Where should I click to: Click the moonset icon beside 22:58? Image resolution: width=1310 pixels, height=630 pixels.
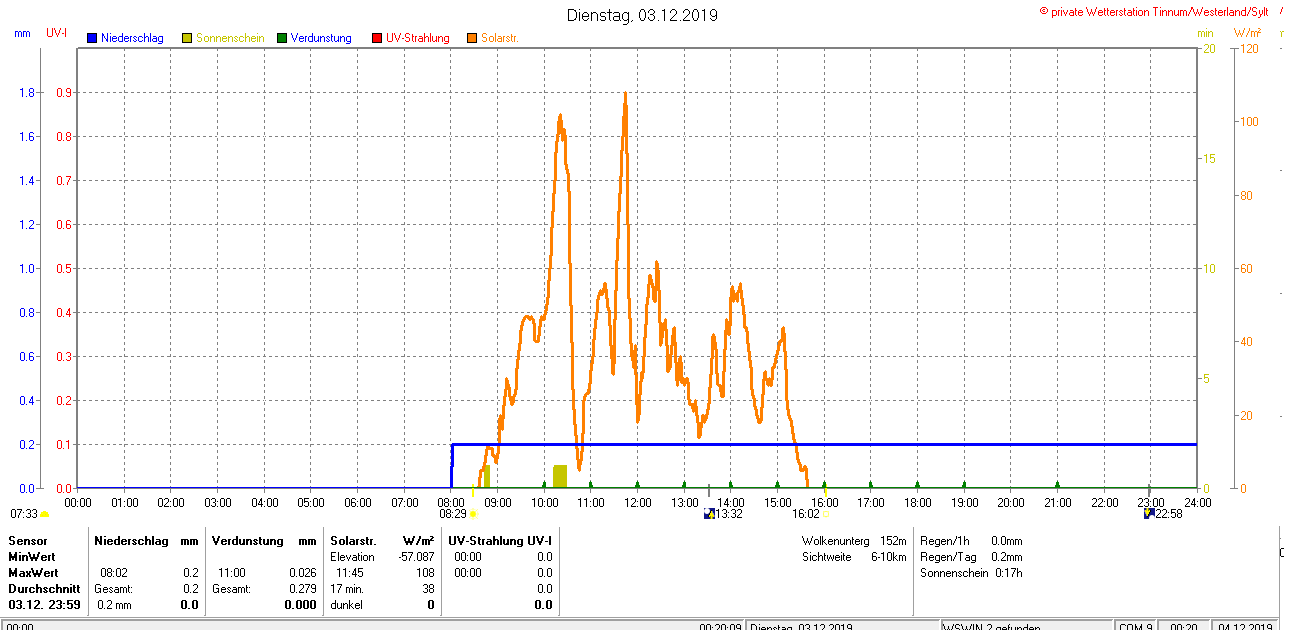[x=1150, y=514]
